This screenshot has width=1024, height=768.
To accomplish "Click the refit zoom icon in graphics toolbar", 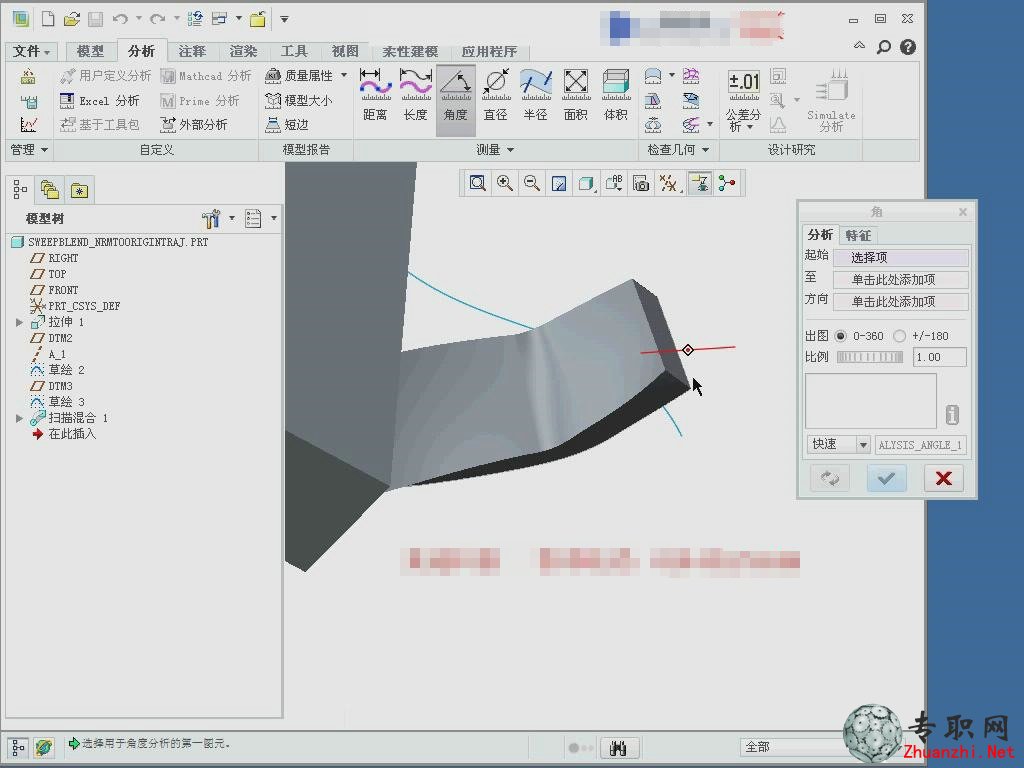I will point(477,184).
